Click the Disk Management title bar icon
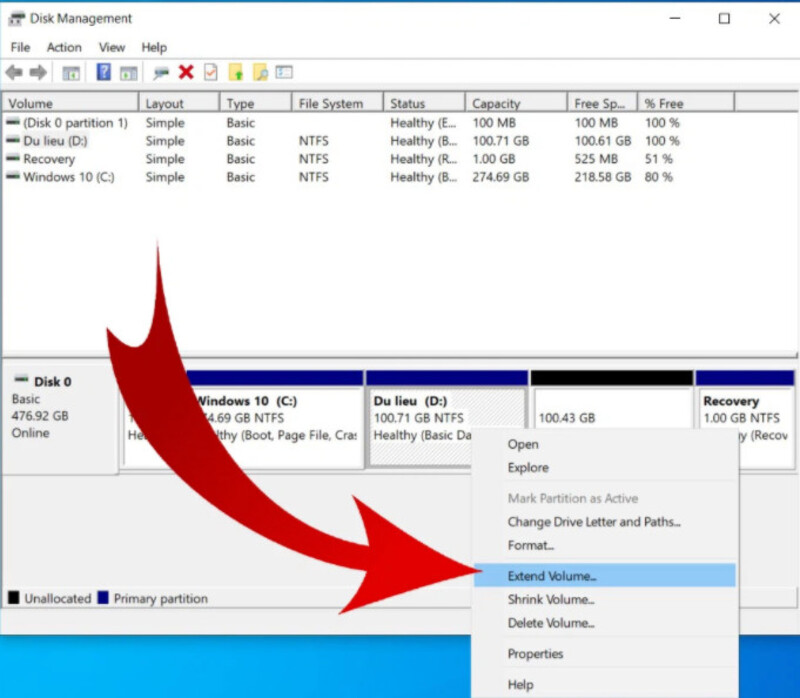This screenshot has height=698, width=800. (16, 19)
